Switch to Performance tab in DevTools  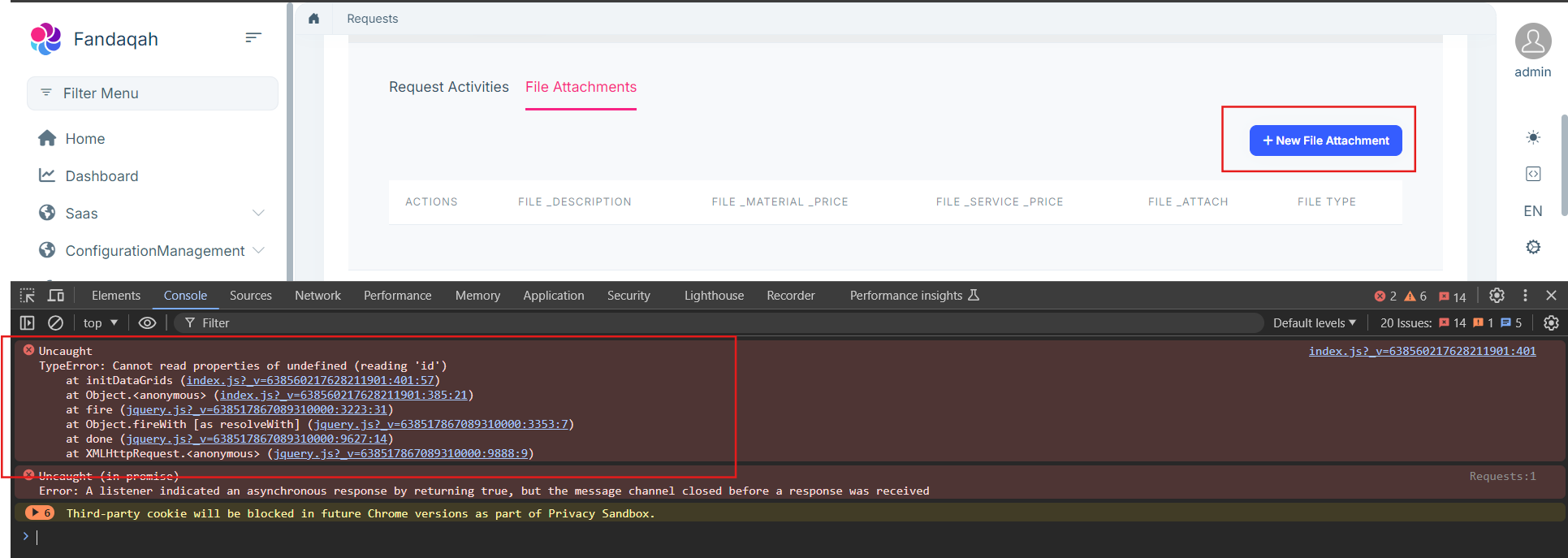(398, 296)
